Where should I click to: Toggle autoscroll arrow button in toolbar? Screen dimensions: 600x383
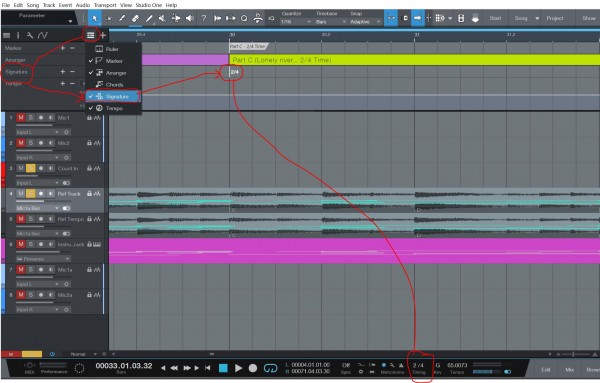[417, 18]
